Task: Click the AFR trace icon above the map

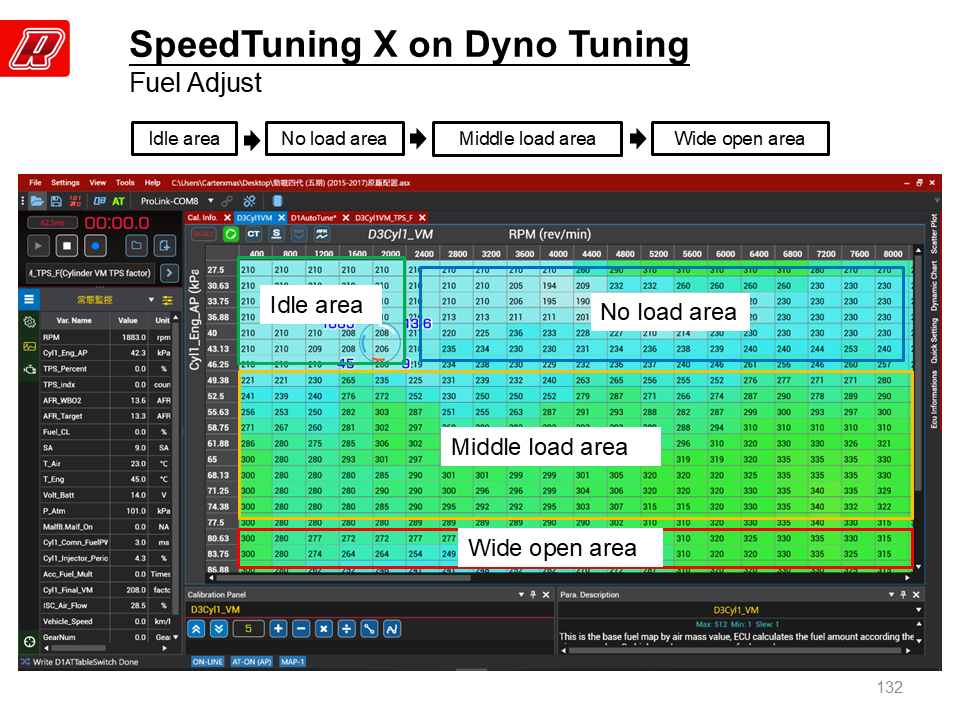Action: [321, 234]
